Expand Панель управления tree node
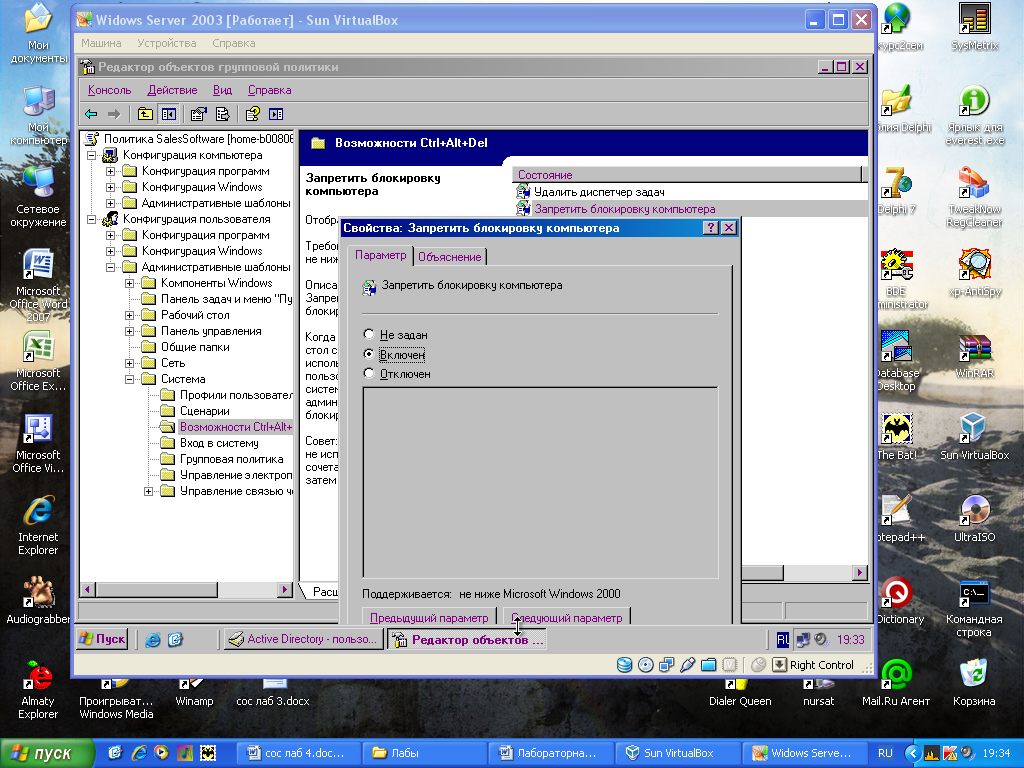The image size is (1024, 768). click(129, 331)
